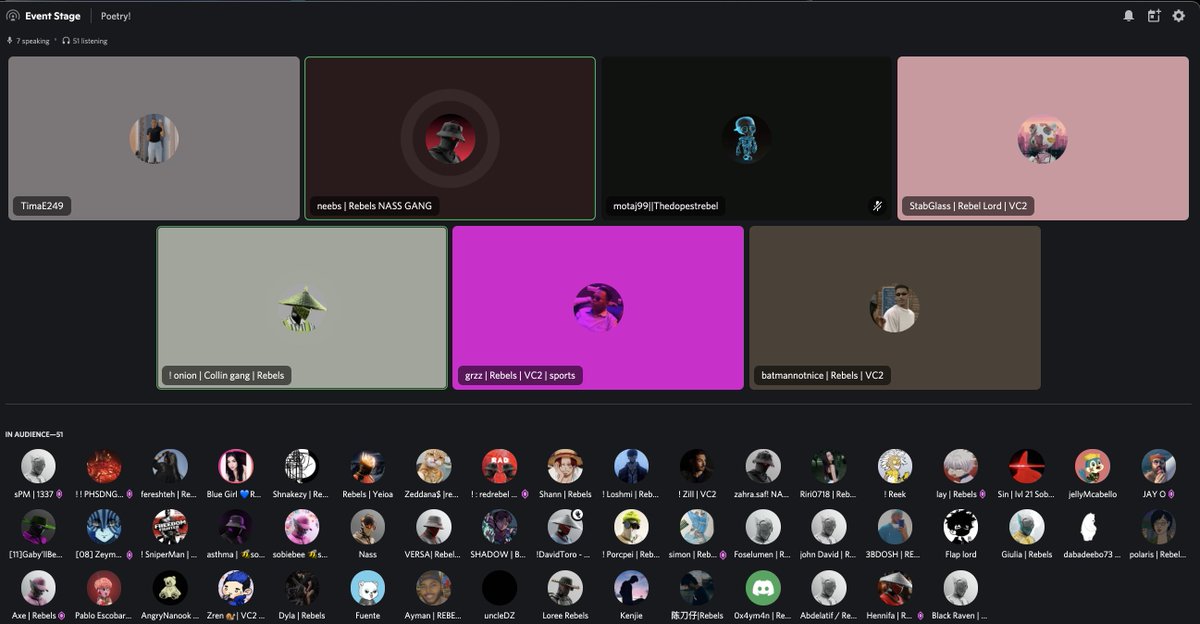The height and width of the screenshot is (624, 1200).
Task: Open Fuente's polar bear avatar
Action: point(368,588)
